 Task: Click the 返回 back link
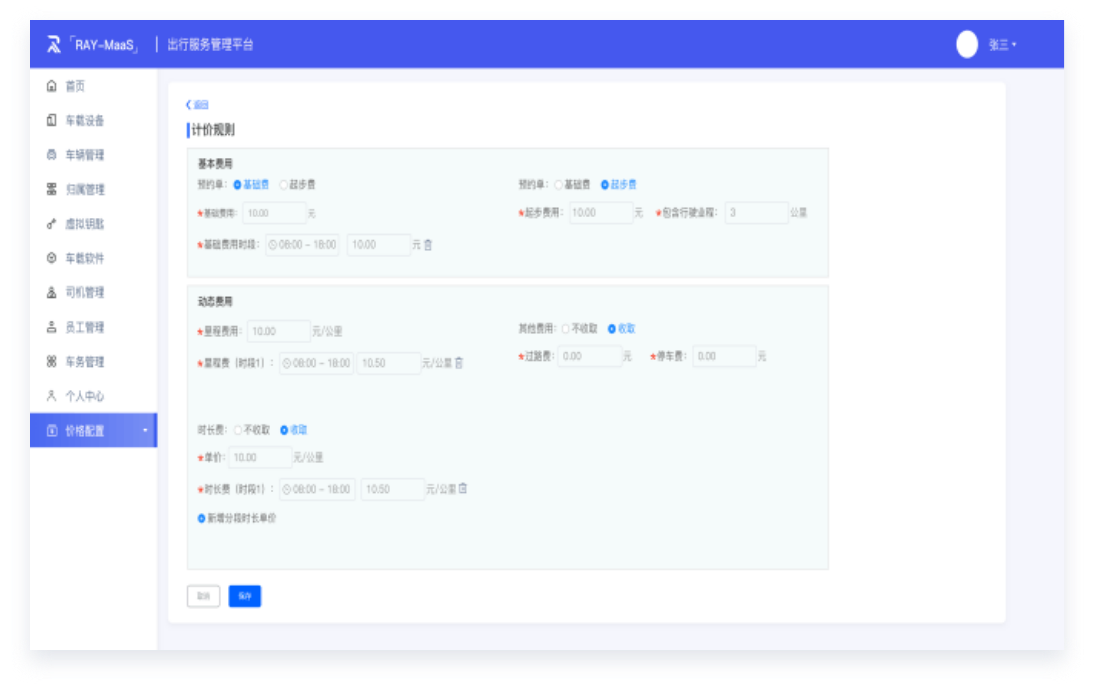point(197,105)
